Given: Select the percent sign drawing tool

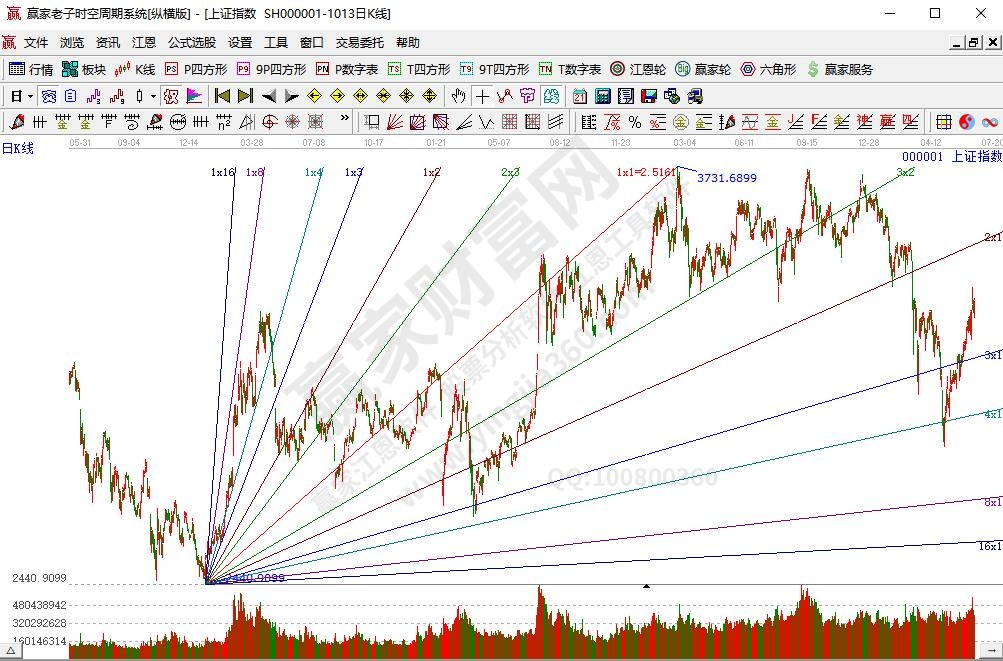Looking at the screenshot, I should tap(634, 122).
